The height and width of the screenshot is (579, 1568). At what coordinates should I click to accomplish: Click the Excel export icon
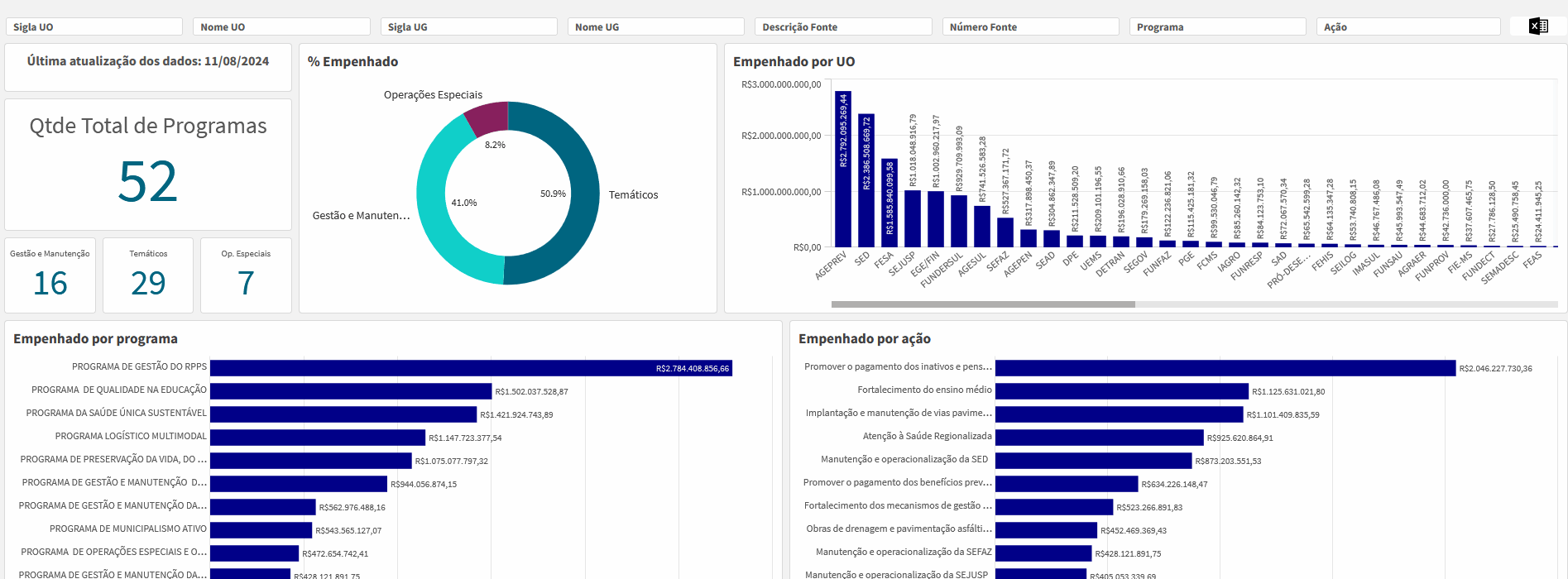click(1538, 26)
